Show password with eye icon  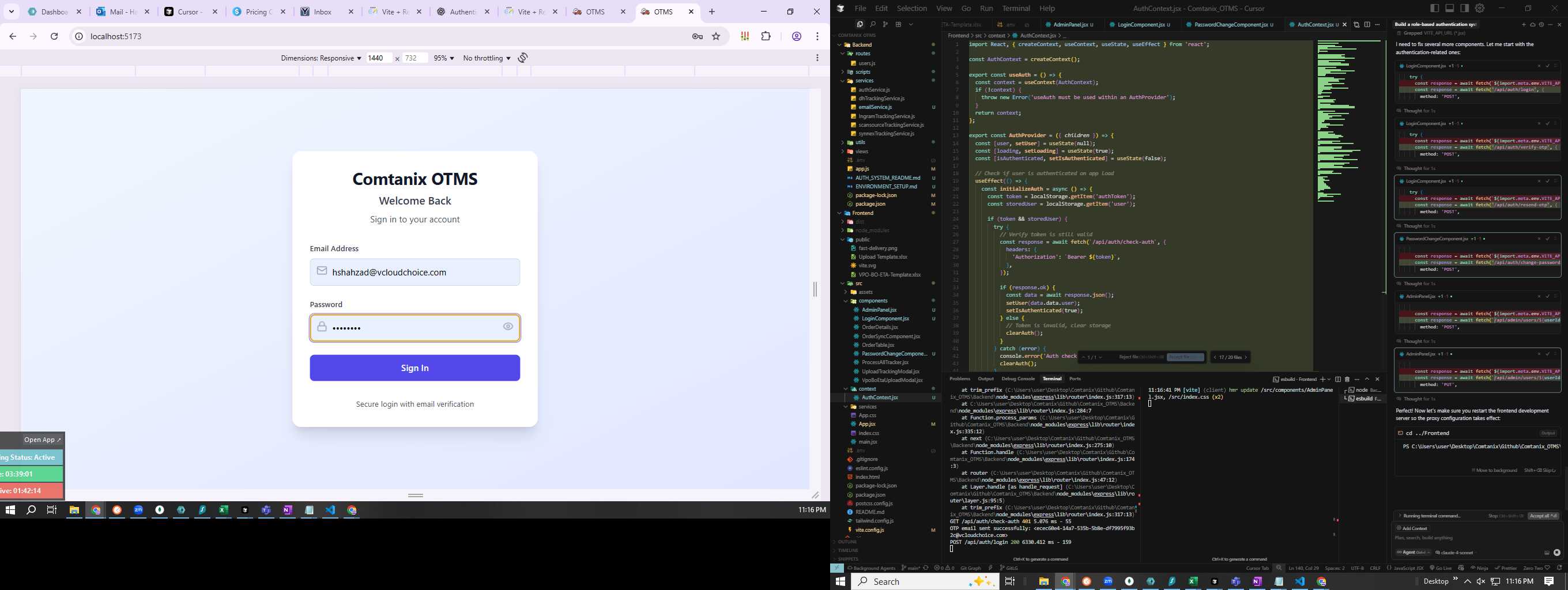click(x=508, y=327)
